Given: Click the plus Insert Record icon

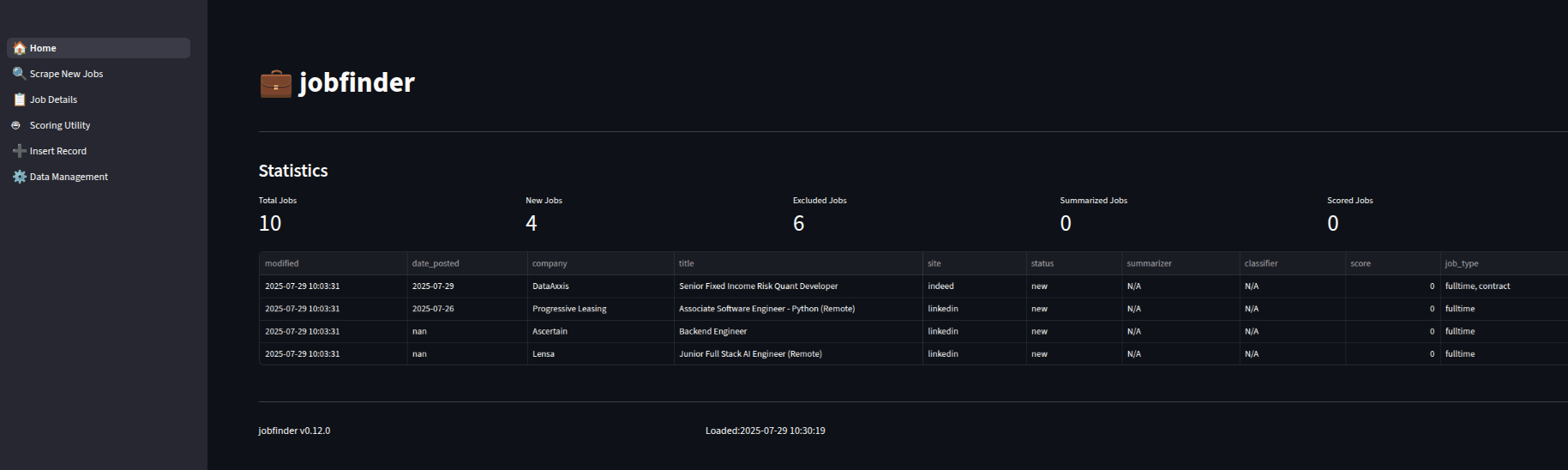Looking at the screenshot, I should [19, 151].
